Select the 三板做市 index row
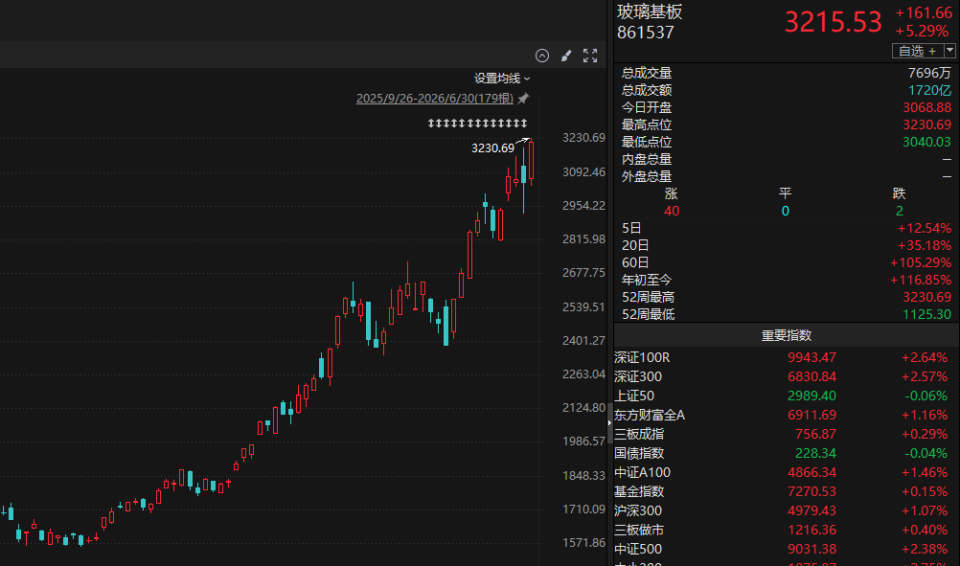 click(x=786, y=530)
